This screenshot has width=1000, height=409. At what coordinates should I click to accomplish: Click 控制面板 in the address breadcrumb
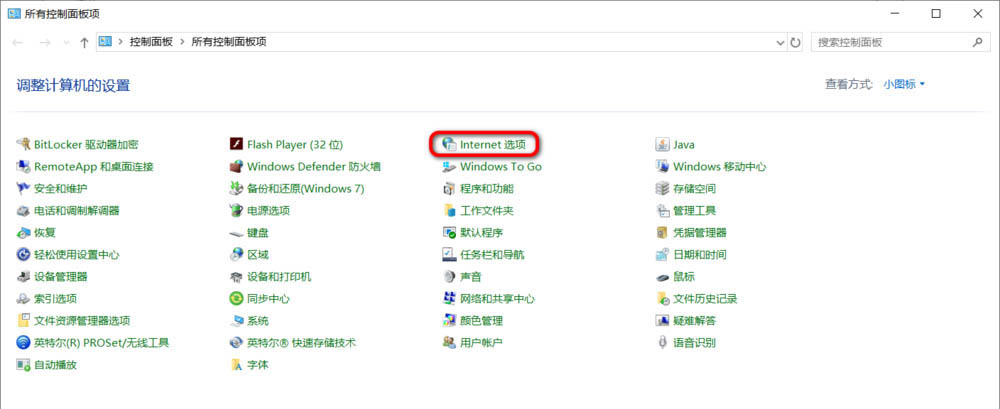(150, 42)
